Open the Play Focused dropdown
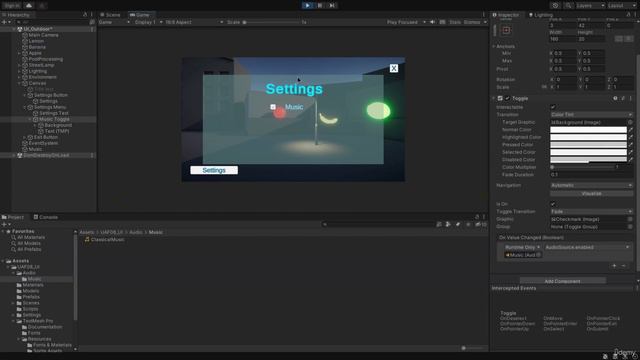 tap(406, 22)
